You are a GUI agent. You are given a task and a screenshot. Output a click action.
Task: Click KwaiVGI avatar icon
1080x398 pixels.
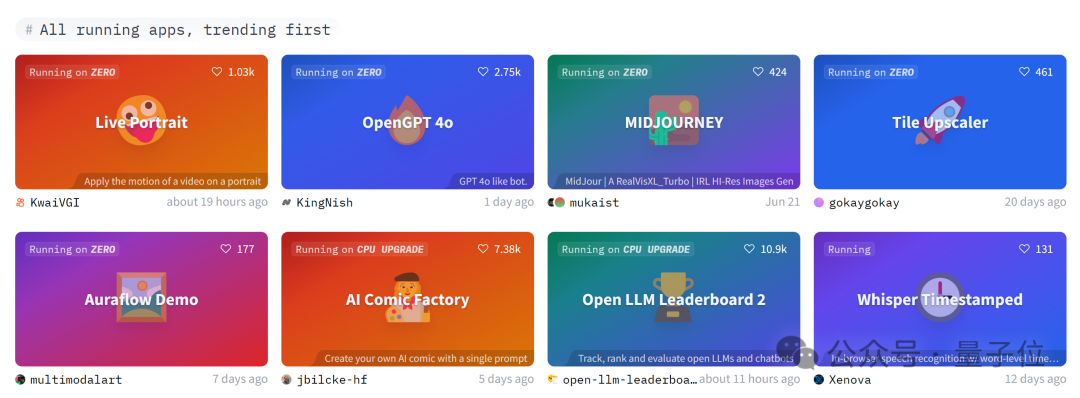pos(20,202)
